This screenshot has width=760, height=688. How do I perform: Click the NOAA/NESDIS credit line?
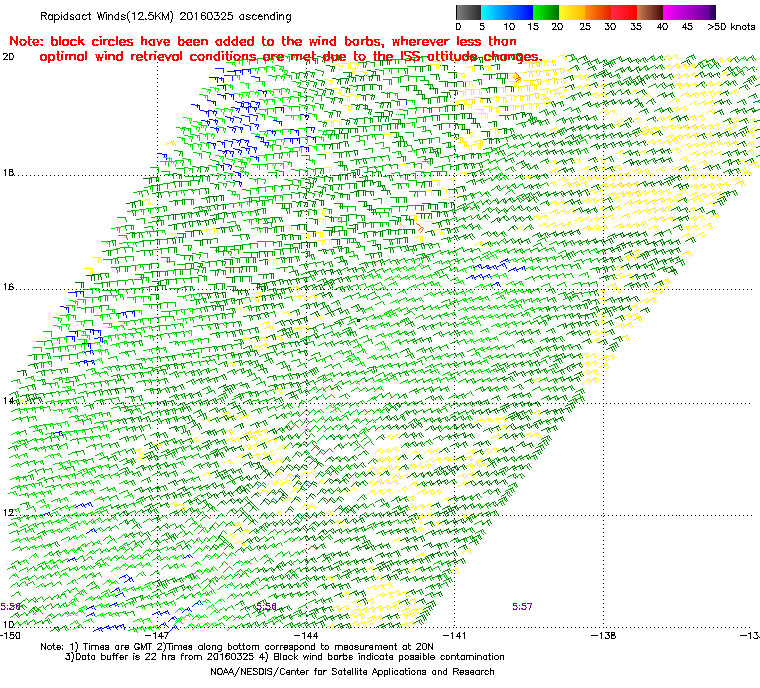pos(352,672)
